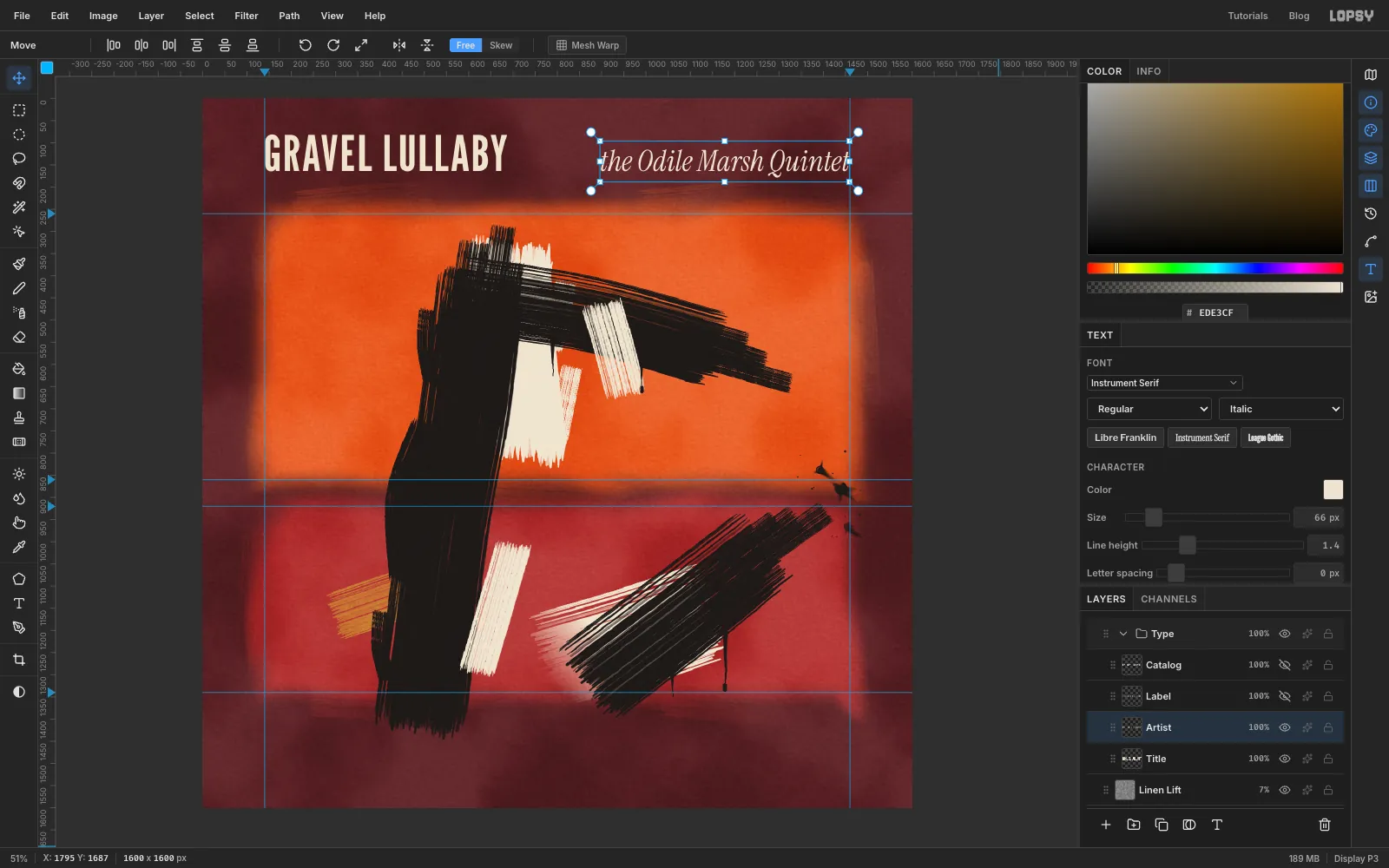Flip the layer horizontally

click(399, 45)
